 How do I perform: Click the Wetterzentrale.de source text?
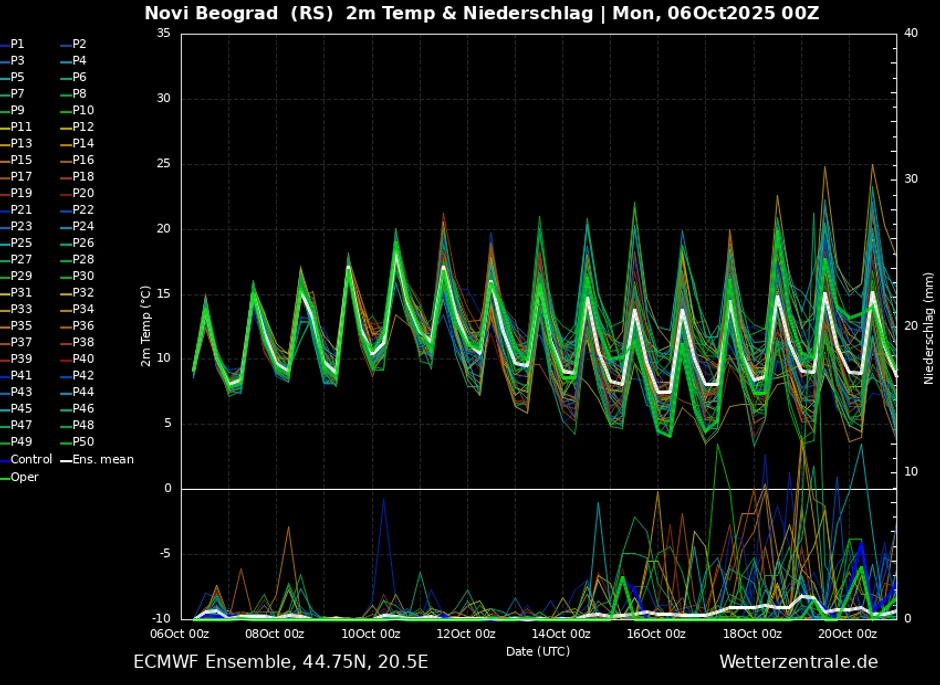tap(798, 662)
